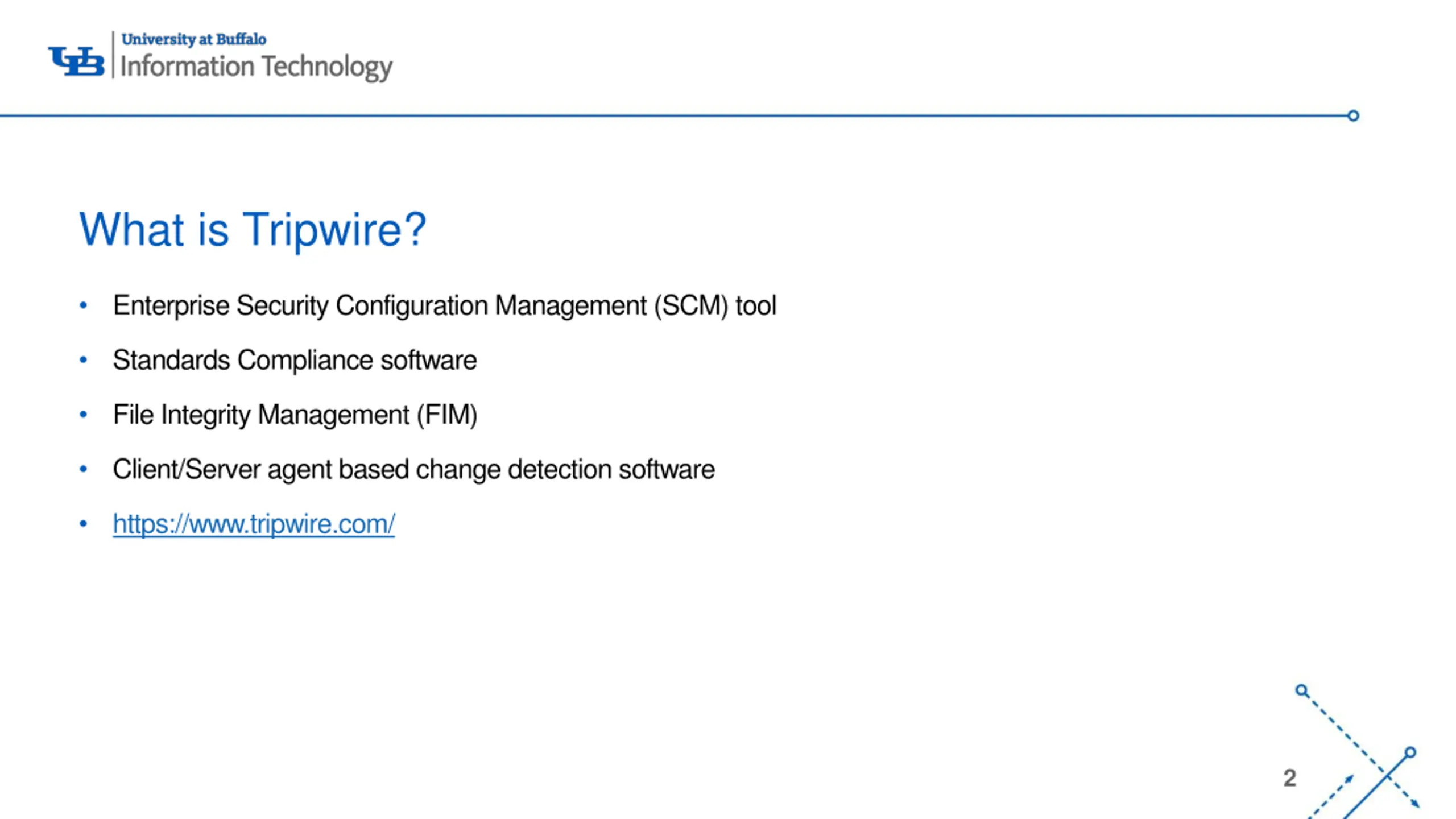Click the Client/Server agent based change detection text
Screen dimensions: 1456x819
point(413,470)
